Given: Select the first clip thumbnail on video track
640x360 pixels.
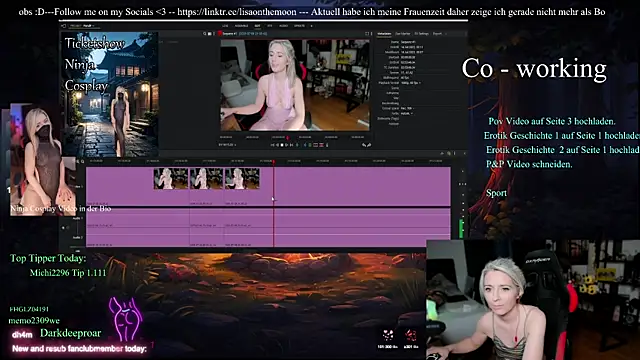Looking at the screenshot, I should click(171, 179).
